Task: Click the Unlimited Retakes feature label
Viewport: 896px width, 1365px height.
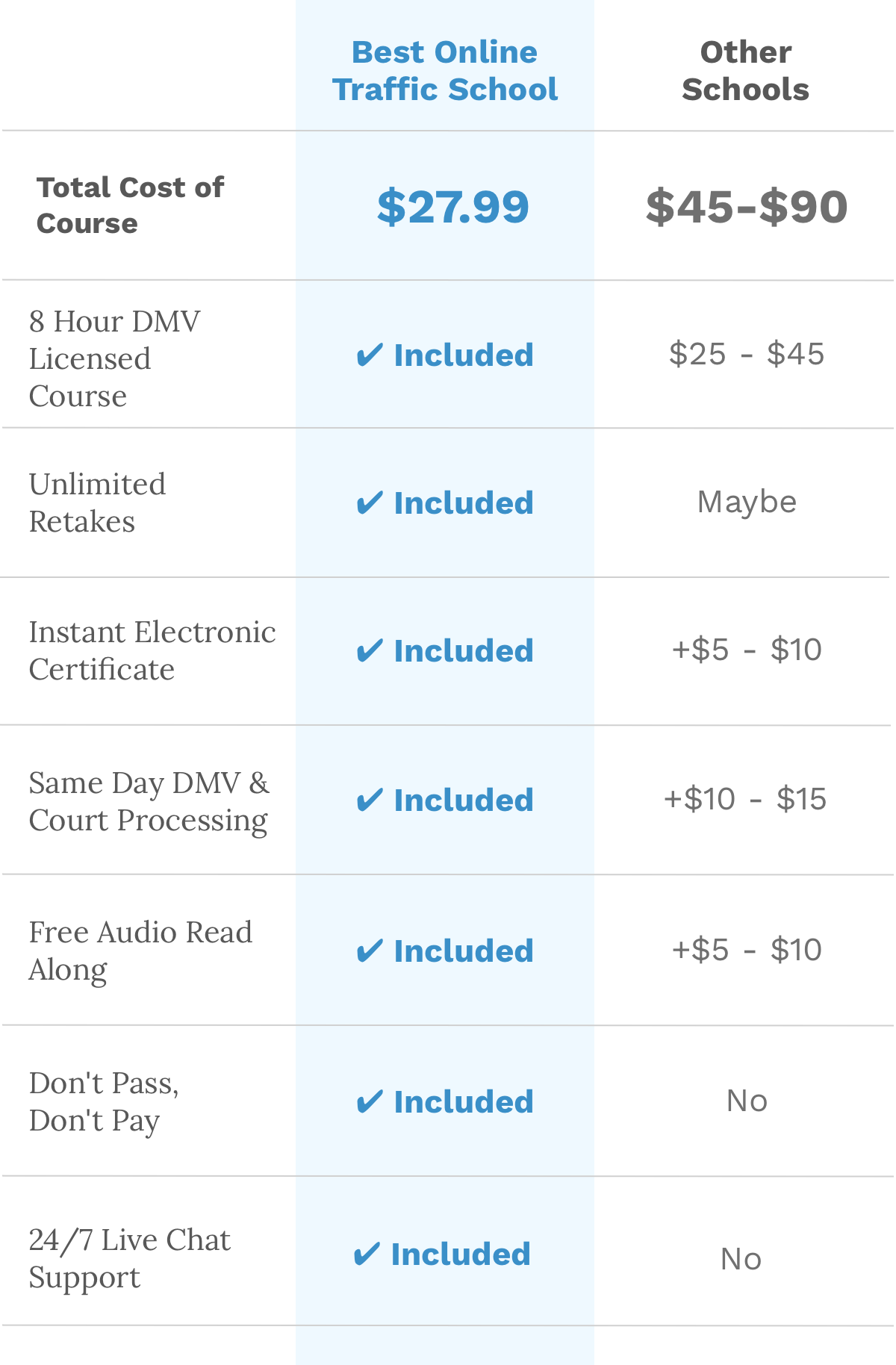Action: pos(97,503)
